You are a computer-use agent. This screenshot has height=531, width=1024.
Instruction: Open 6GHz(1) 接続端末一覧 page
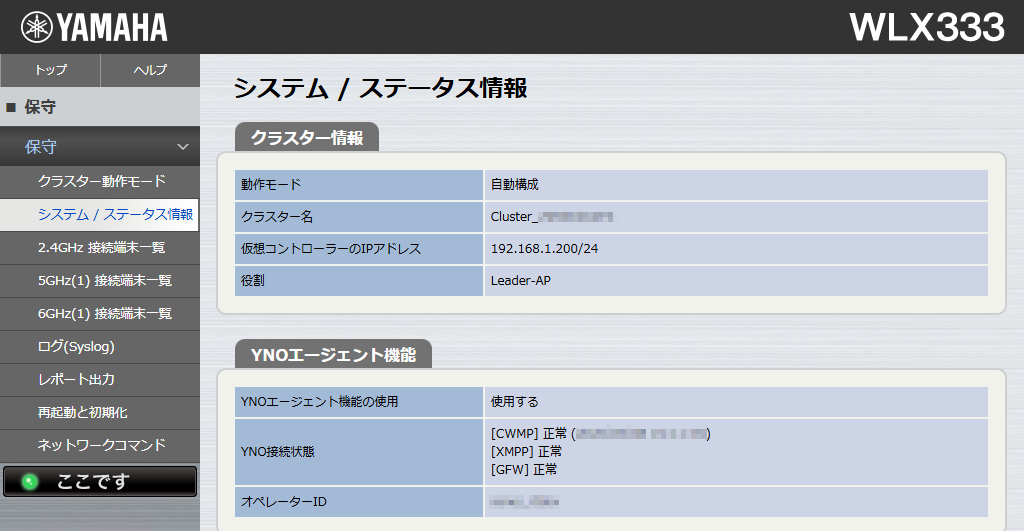[x=100, y=314]
